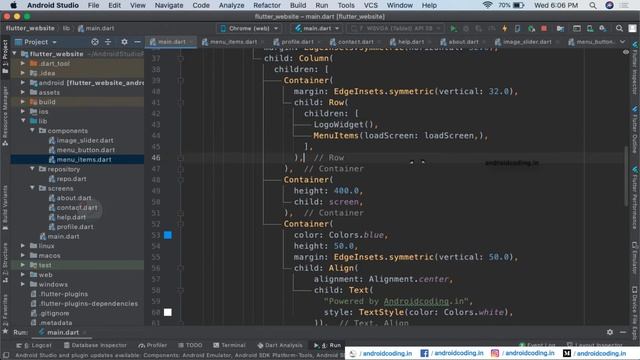Open Search Everywhere magnifier in toolbar
The width and height of the screenshot is (640, 360).
pyautogui.click(x=619, y=29)
